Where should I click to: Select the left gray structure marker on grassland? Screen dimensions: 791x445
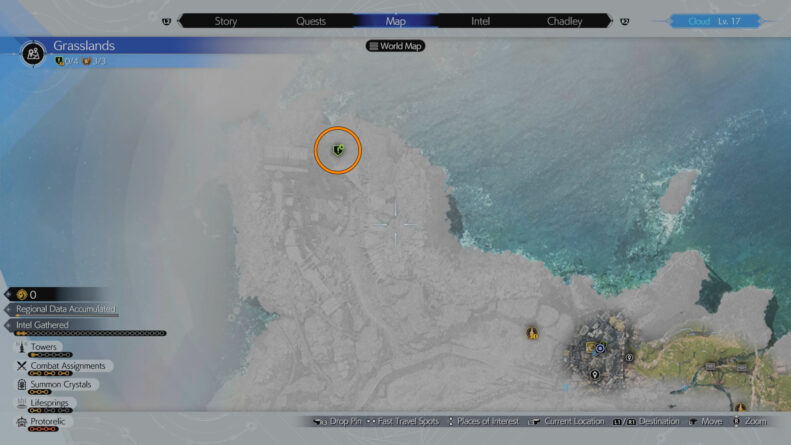coord(710,366)
